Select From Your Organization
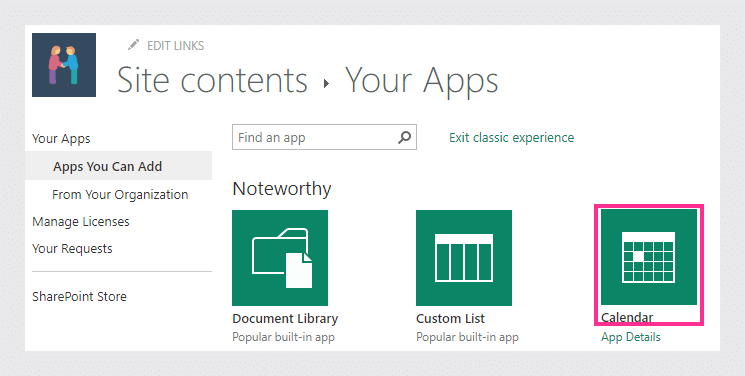Screen dimensions: 745x376 click(x=120, y=194)
